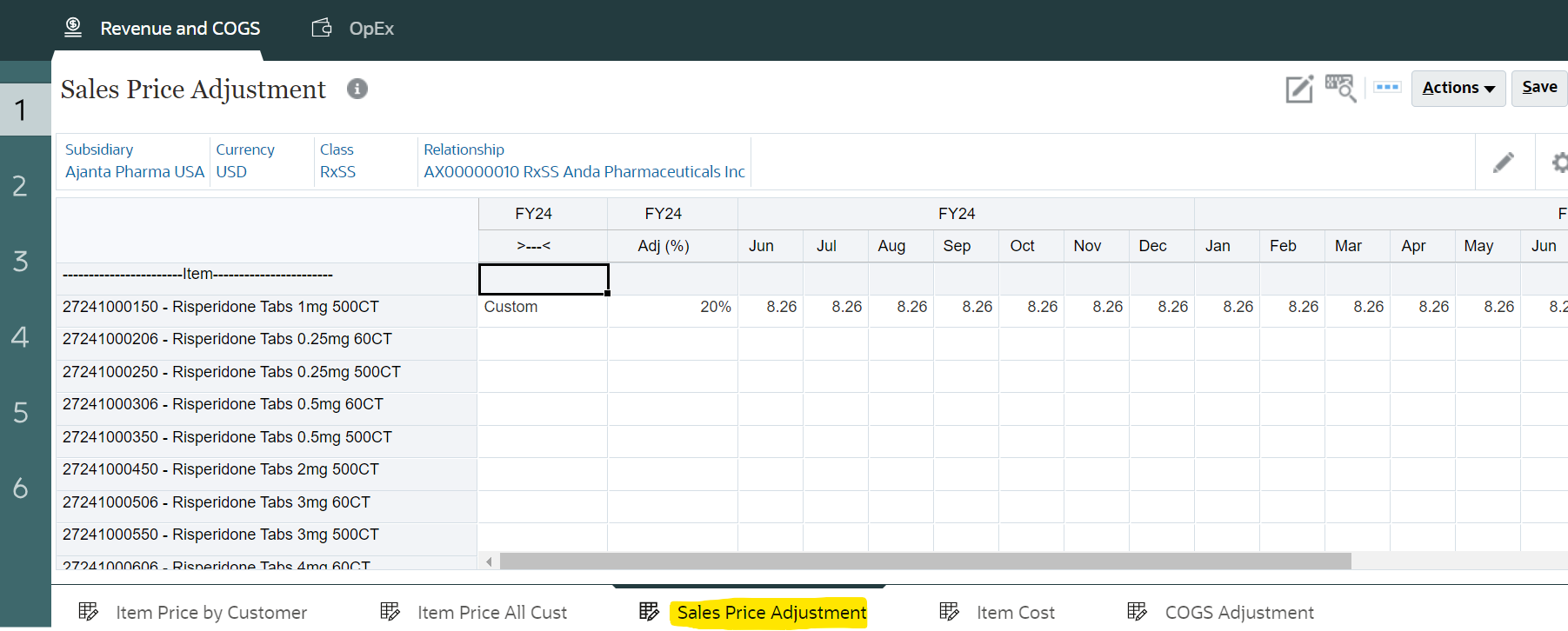The image size is (1568, 631).
Task: Click the blue three-dot ellipsis icon
Action: (x=1387, y=87)
